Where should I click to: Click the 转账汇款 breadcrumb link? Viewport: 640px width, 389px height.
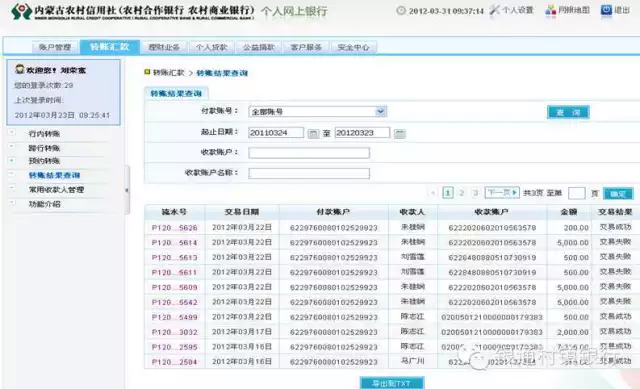[169, 73]
